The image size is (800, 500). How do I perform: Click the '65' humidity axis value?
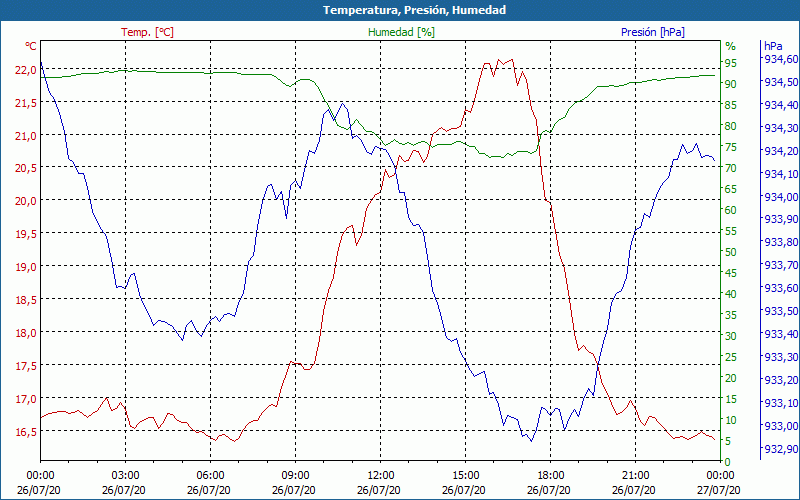(731, 189)
